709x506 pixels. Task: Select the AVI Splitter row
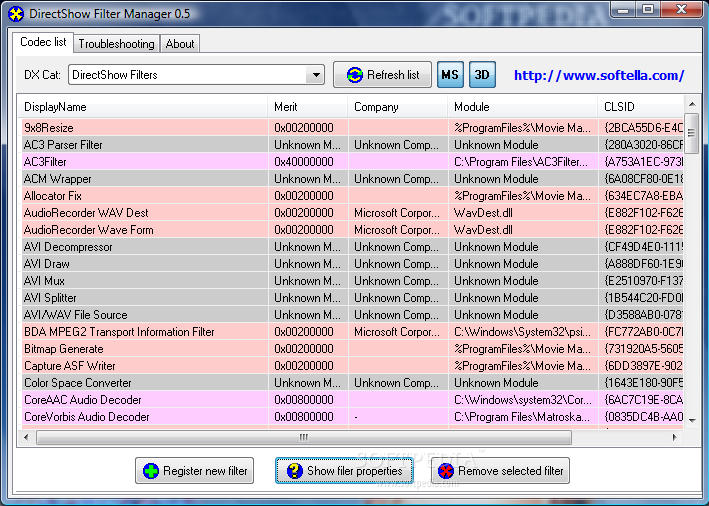pyautogui.click(x=352, y=298)
